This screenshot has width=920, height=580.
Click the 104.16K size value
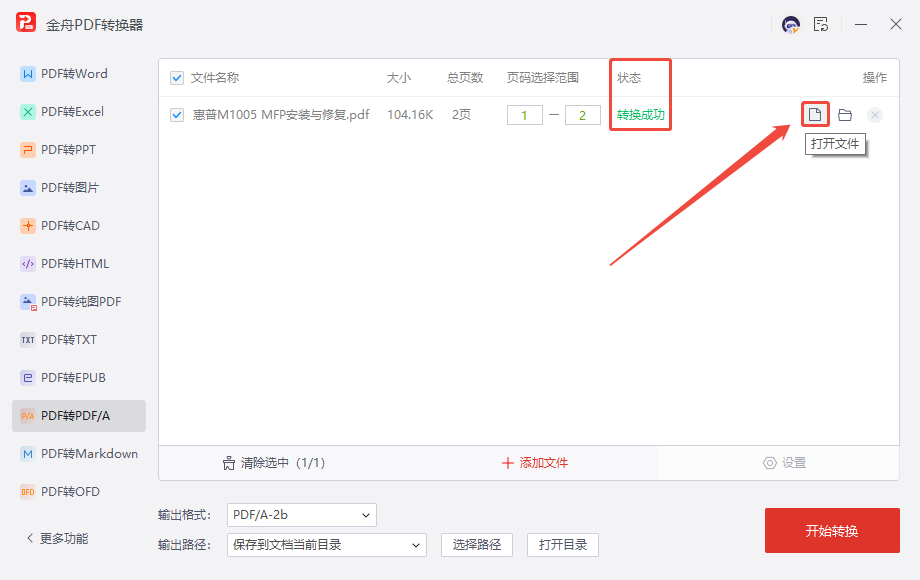[410, 115]
